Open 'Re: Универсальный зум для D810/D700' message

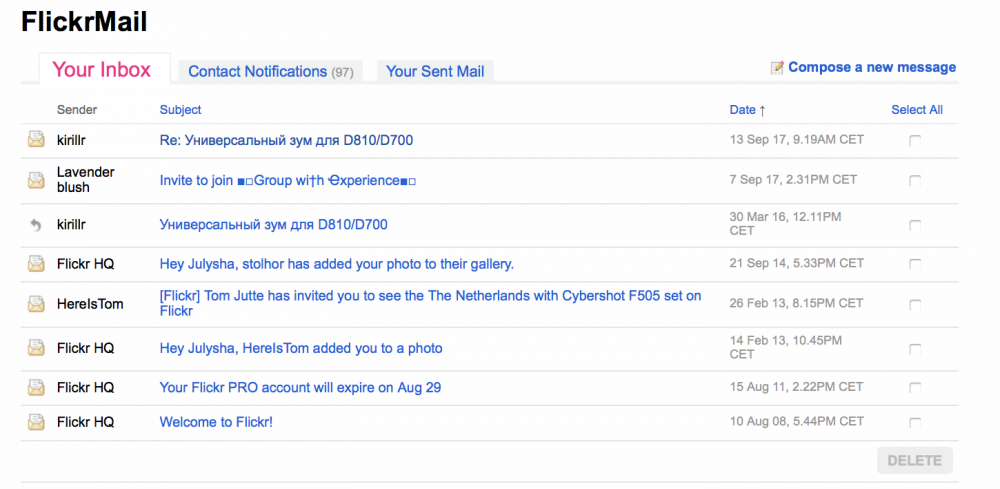coord(286,140)
